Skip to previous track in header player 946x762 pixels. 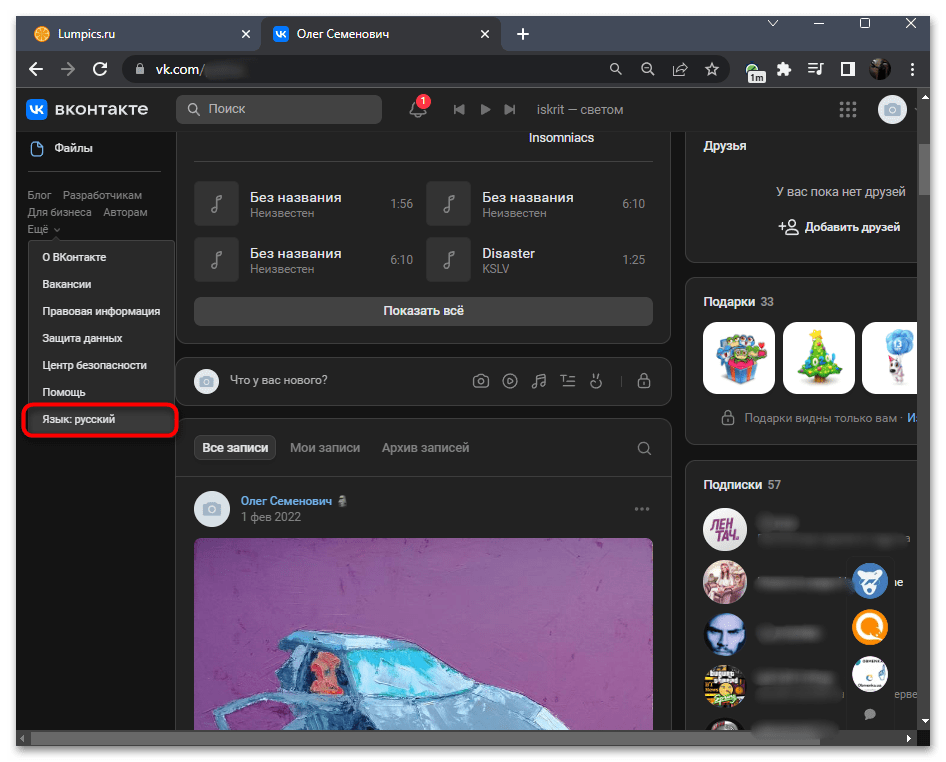coord(459,109)
